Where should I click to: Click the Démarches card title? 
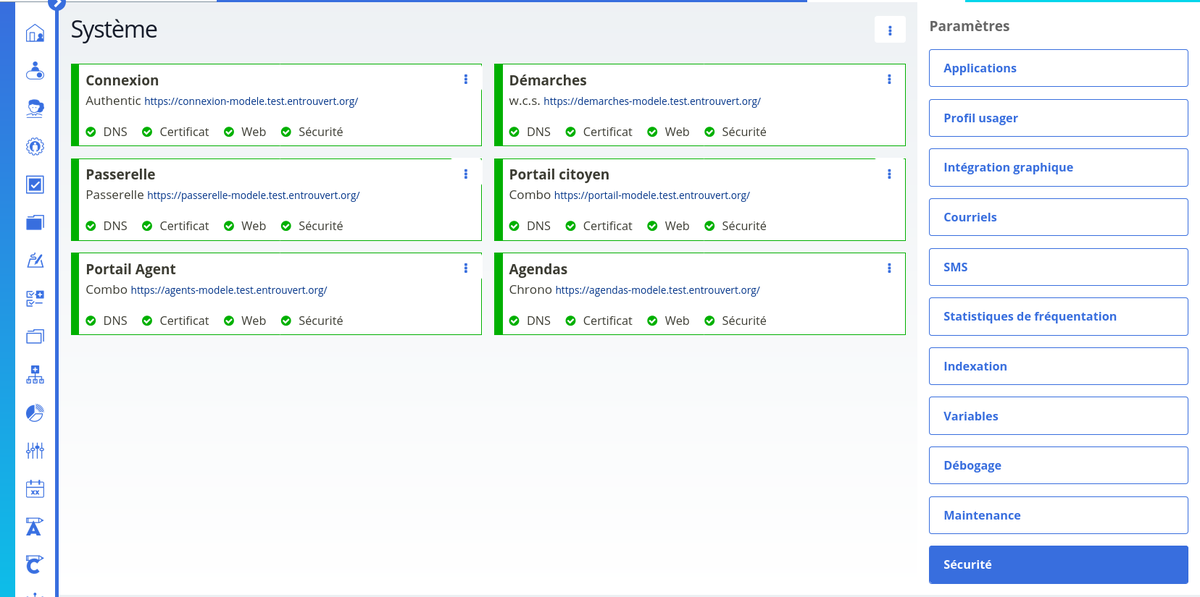pos(547,80)
